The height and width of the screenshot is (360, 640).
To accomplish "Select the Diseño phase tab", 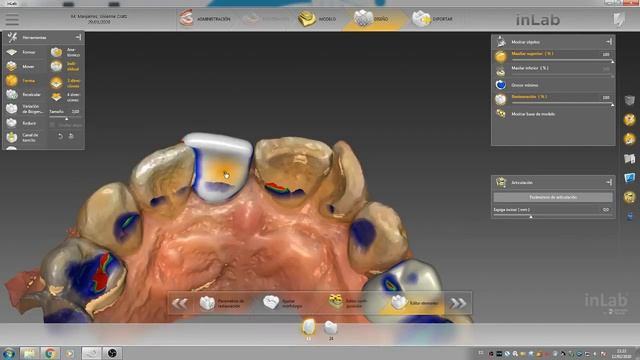I will point(371,19).
